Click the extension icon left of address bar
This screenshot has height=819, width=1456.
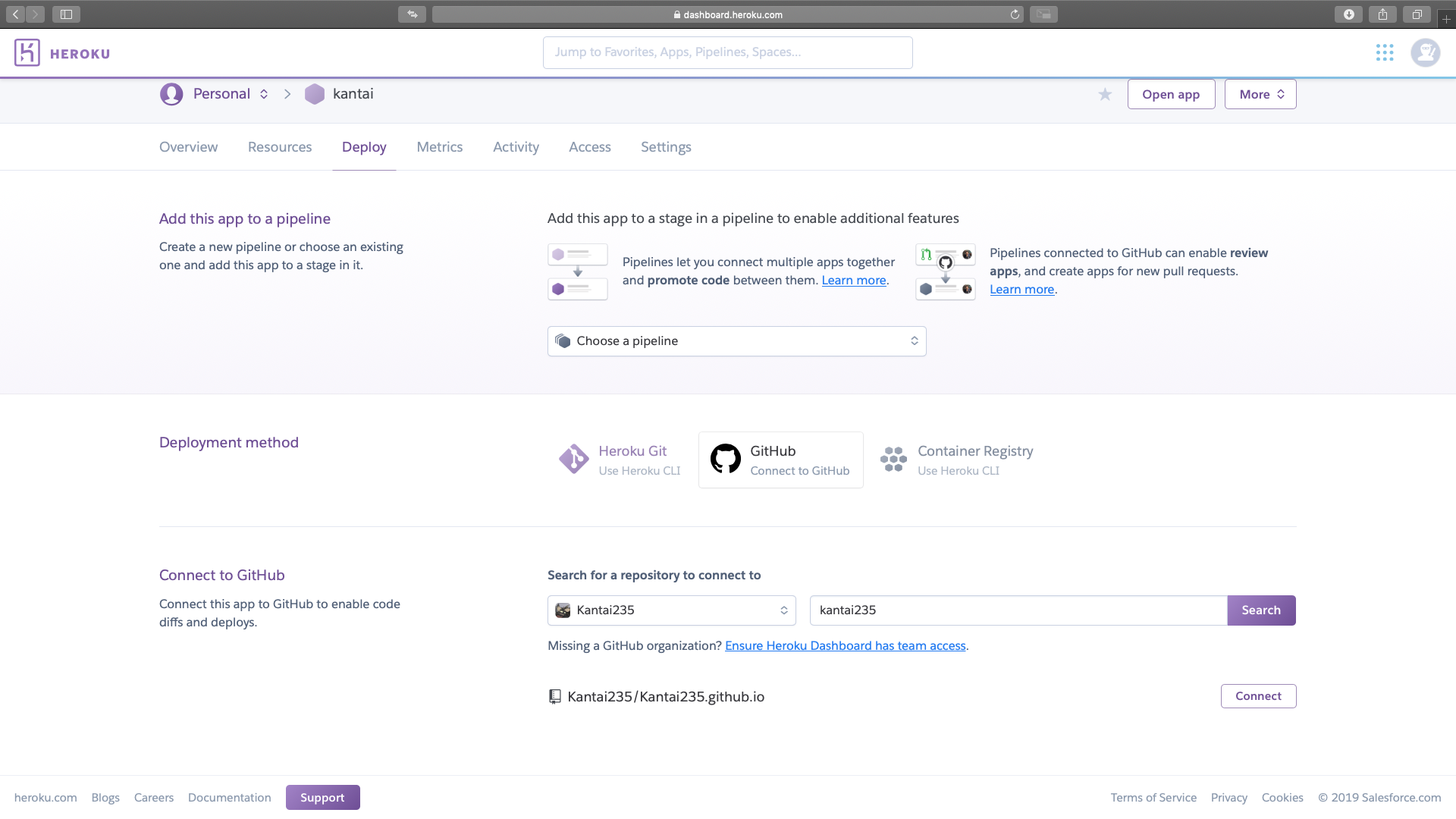(x=412, y=14)
